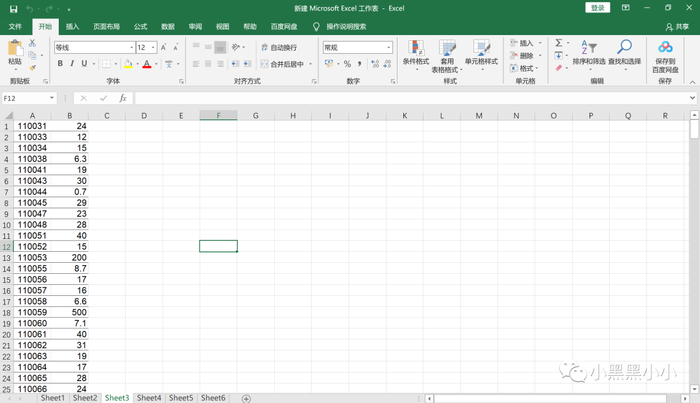Open Sort and Filter (排序和筛选)
The image size is (700, 403).
point(591,47)
